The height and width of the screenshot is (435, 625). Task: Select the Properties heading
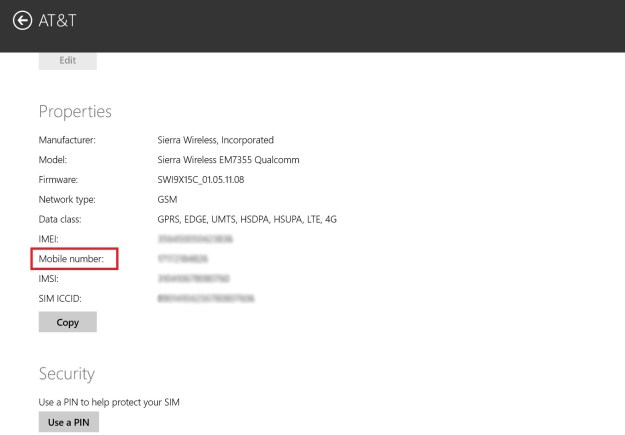click(75, 112)
